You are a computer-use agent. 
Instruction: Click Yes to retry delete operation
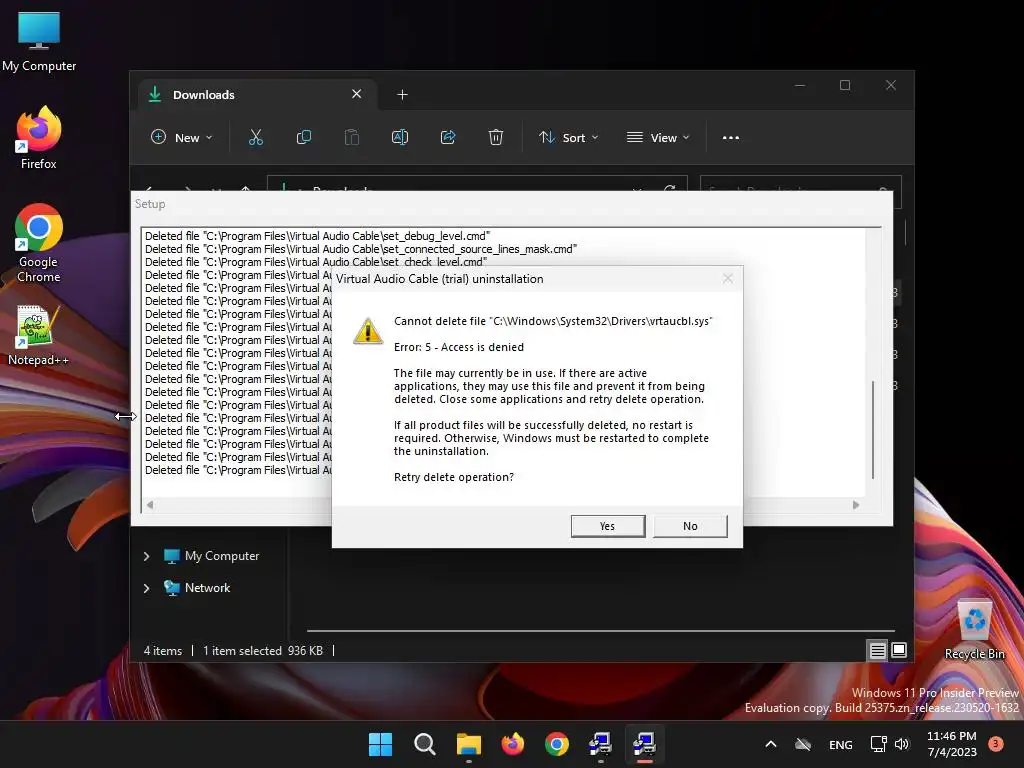[x=607, y=526]
